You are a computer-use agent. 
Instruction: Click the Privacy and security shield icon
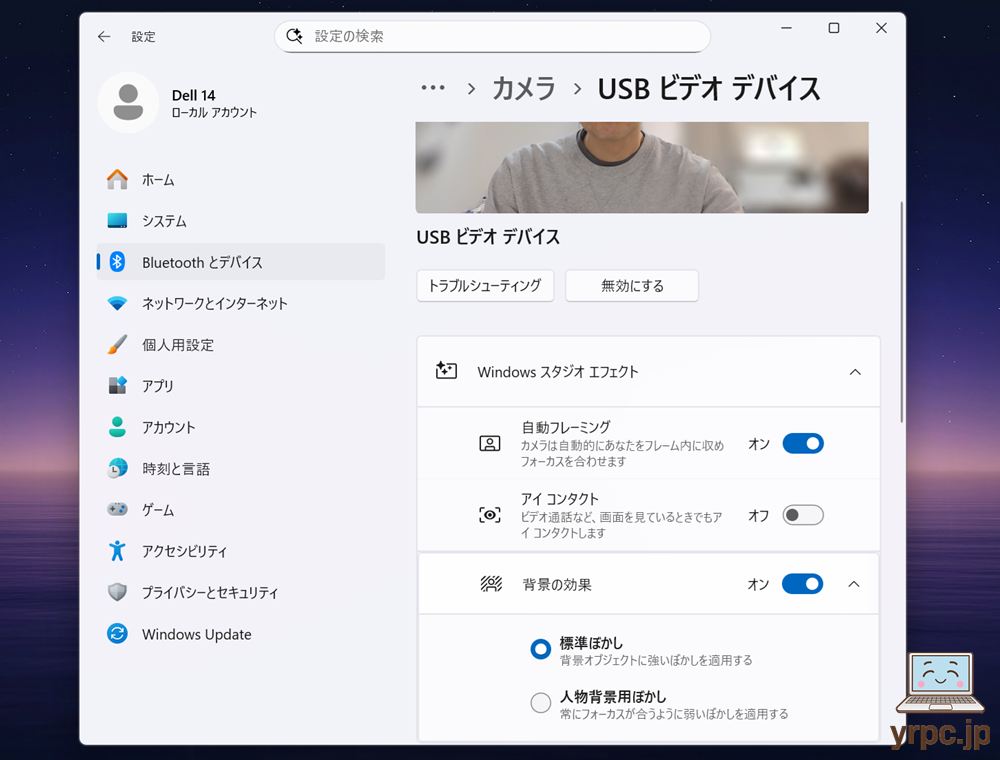coord(117,592)
